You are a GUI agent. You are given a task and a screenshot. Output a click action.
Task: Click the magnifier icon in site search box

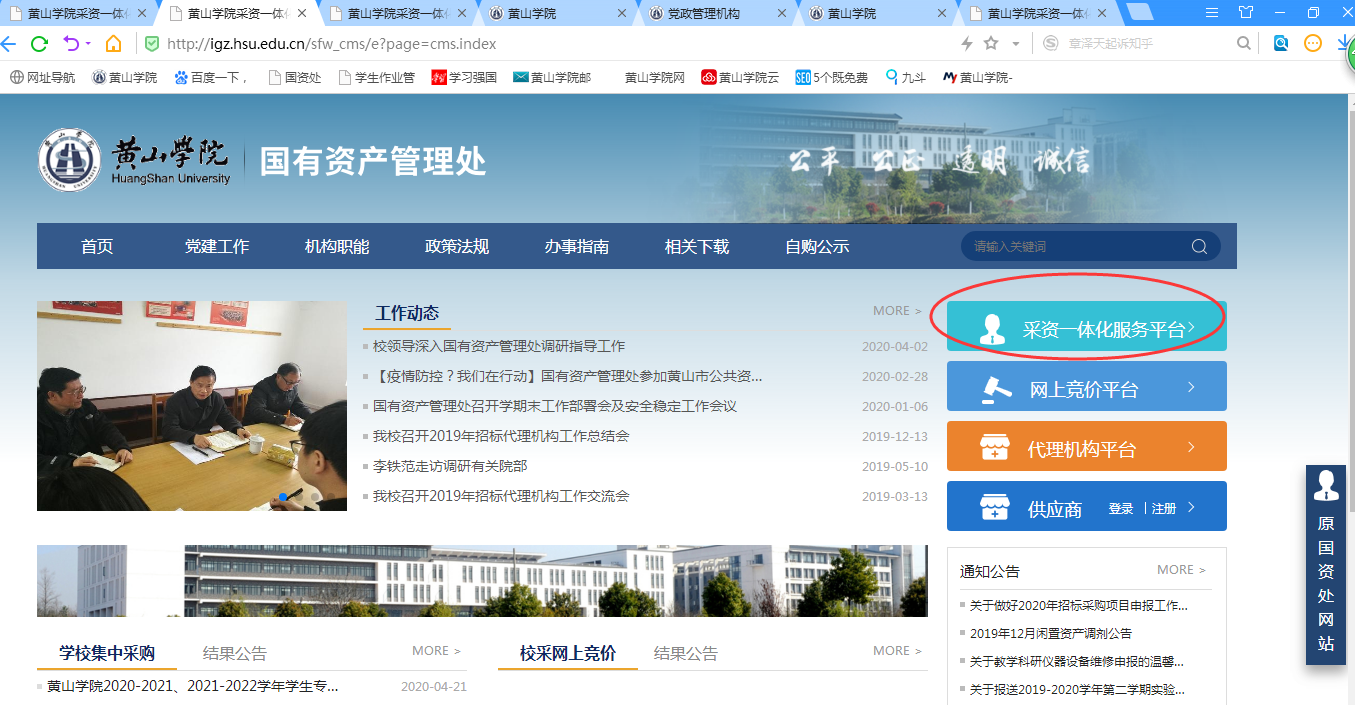tap(1199, 247)
